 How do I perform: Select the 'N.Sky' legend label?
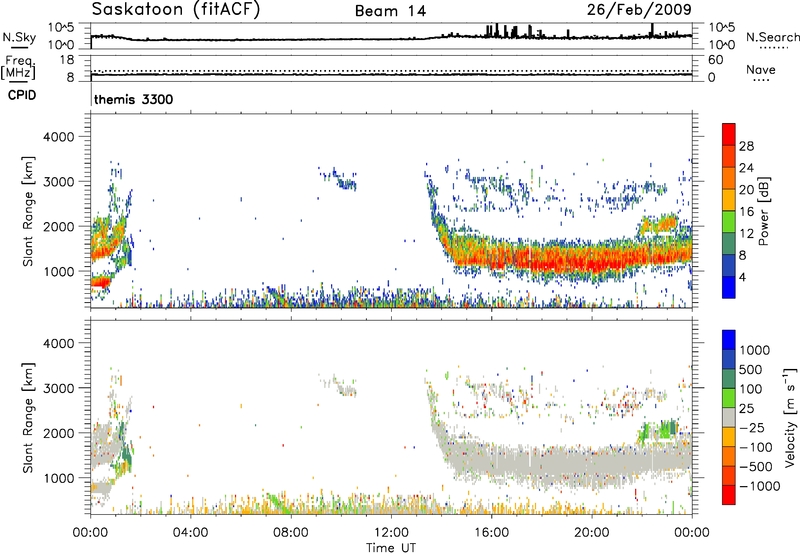(19, 37)
